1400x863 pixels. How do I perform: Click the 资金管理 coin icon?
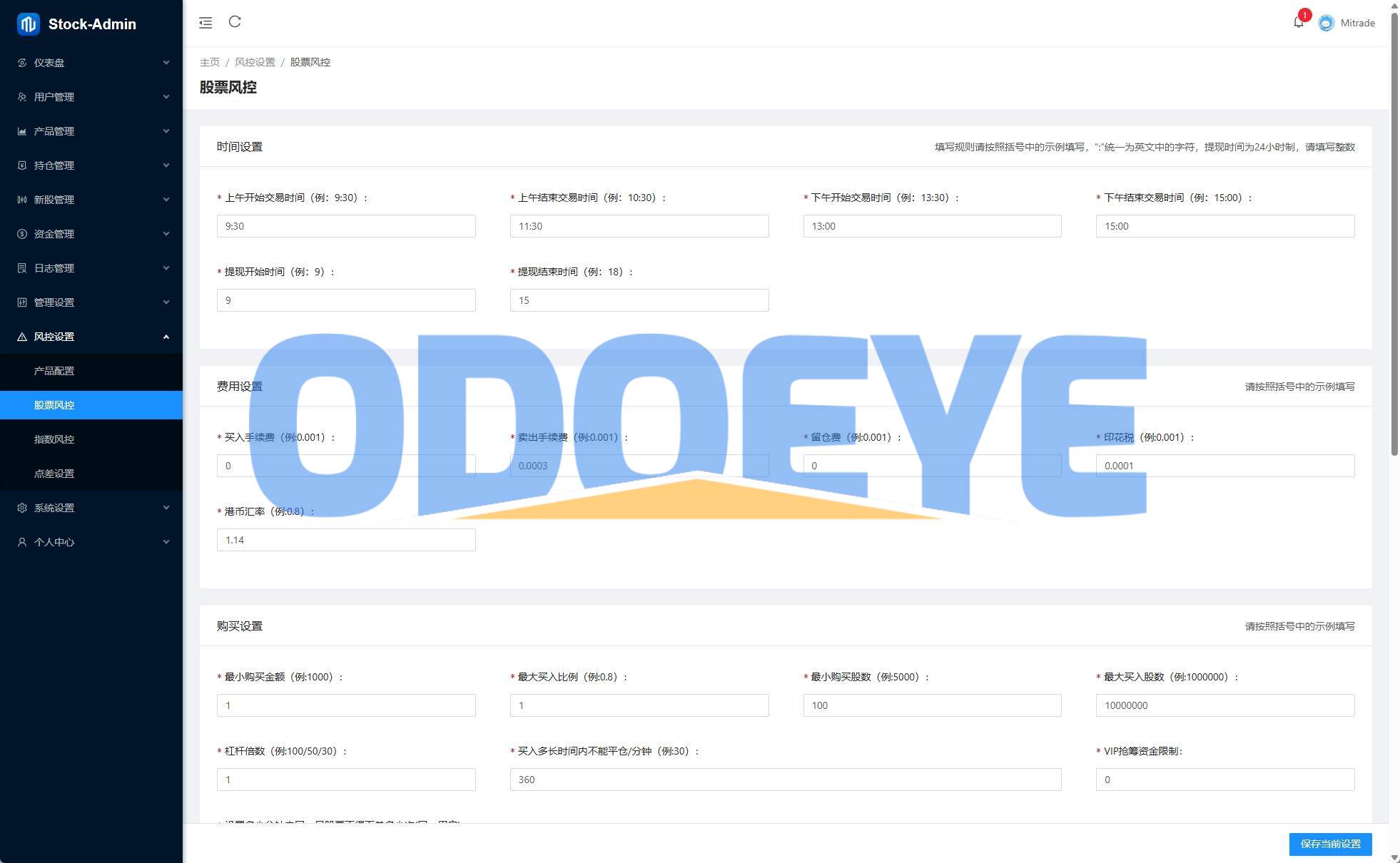[22, 234]
